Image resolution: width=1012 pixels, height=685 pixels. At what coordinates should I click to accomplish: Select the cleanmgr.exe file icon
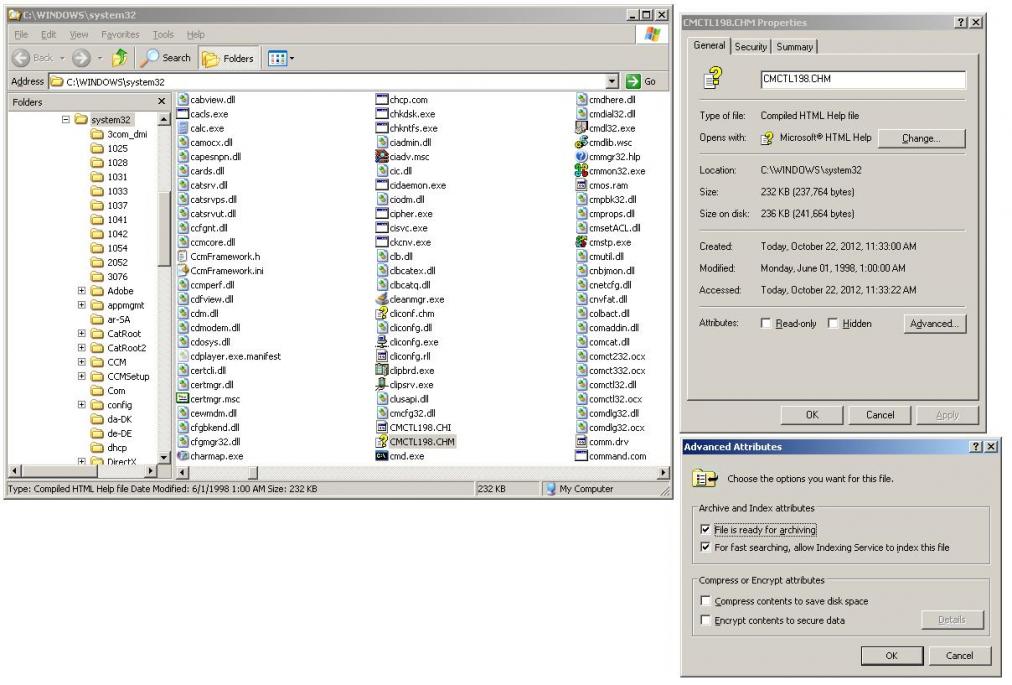pos(381,299)
